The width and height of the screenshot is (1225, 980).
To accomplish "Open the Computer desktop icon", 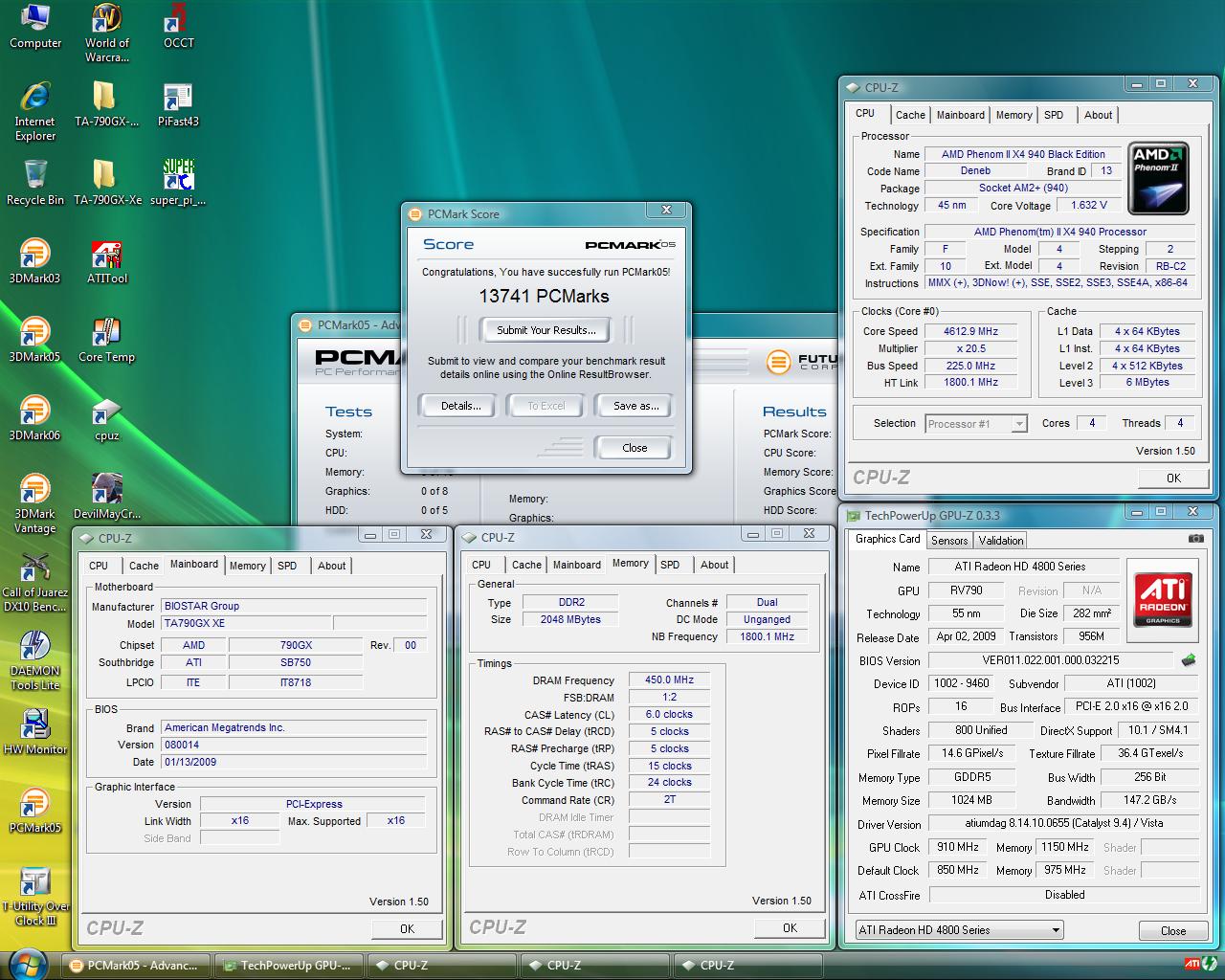I will click(x=35, y=26).
